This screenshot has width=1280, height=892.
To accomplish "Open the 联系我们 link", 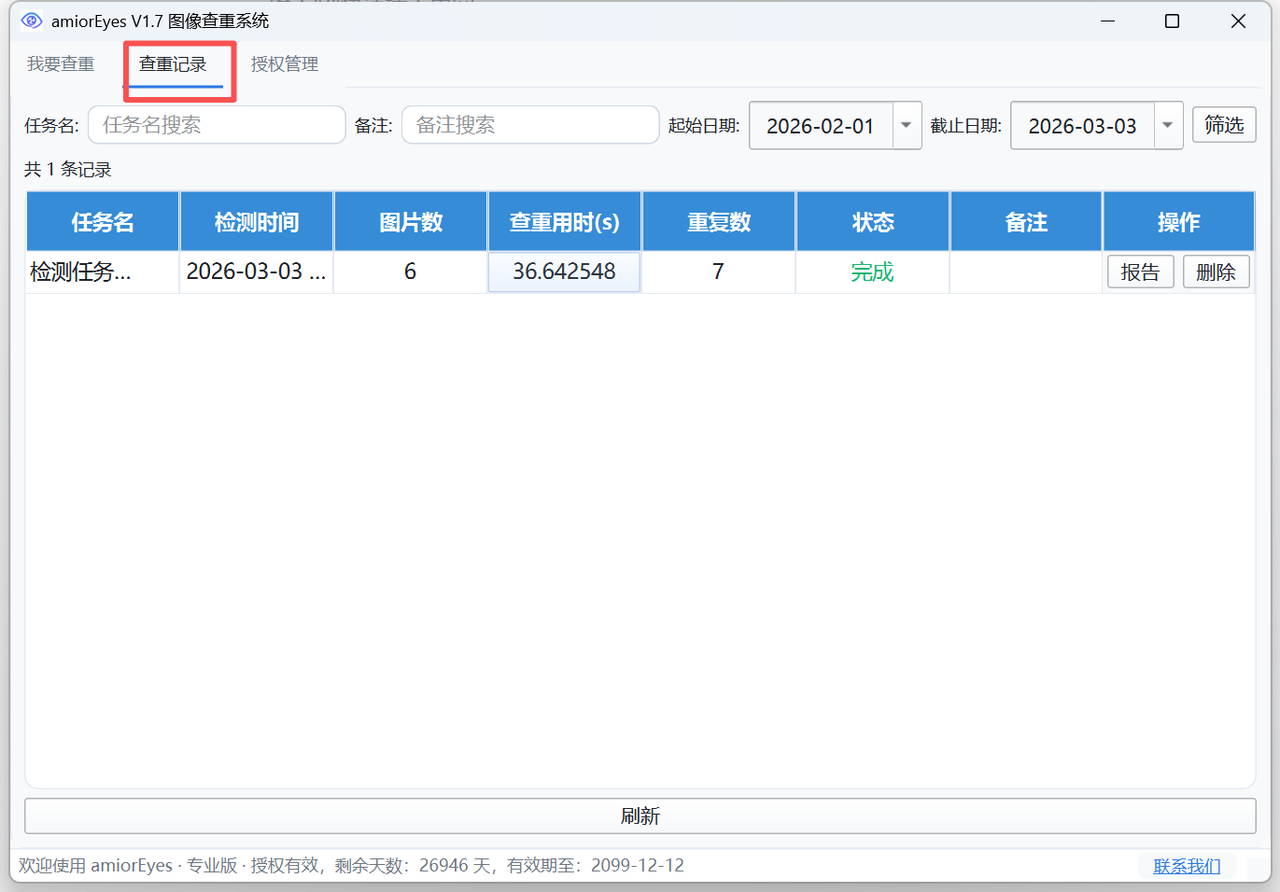I will pos(1187,865).
